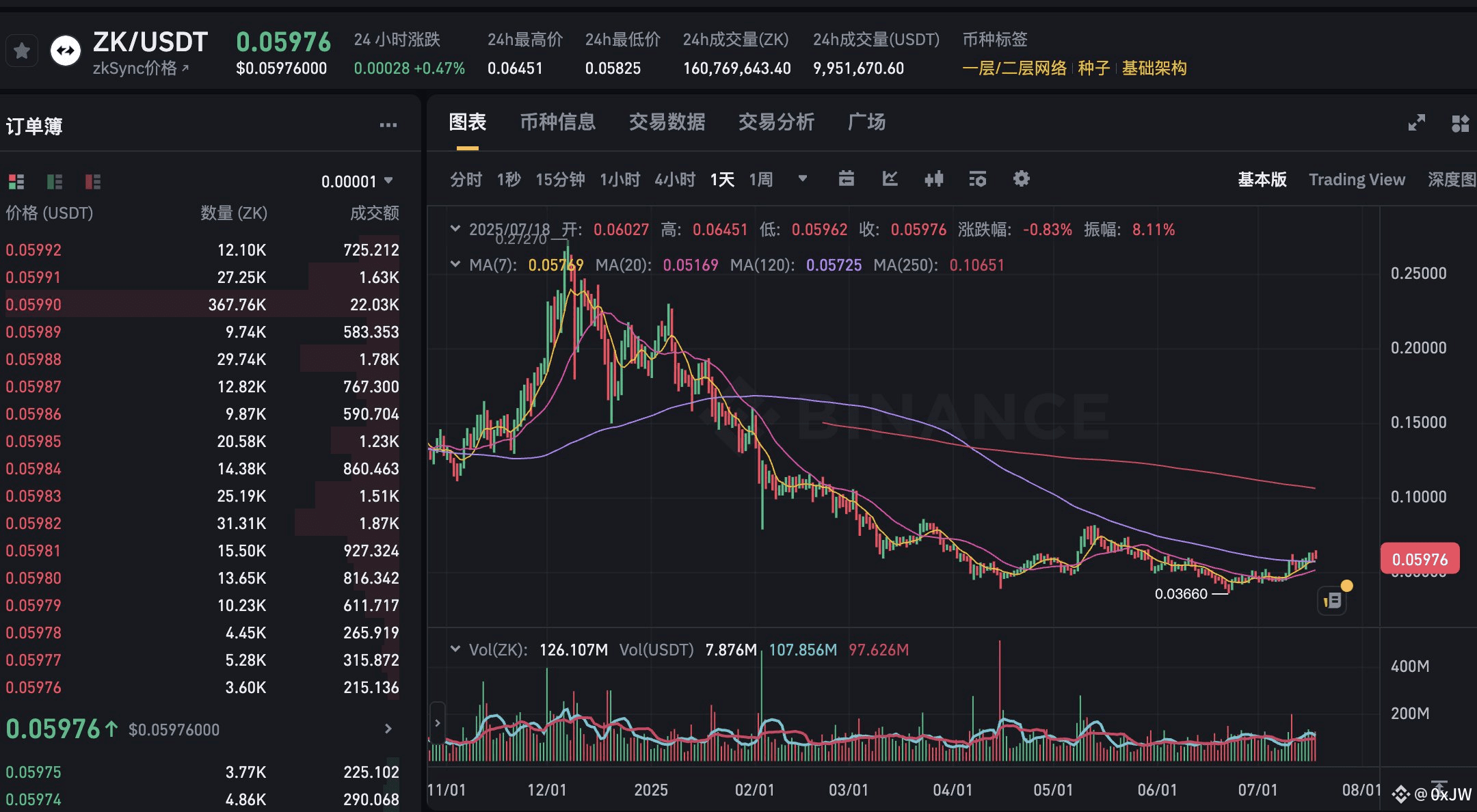This screenshot has height=812, width=1477.
Task: Select the 1秒 interval
Action: tap(509, 180)
